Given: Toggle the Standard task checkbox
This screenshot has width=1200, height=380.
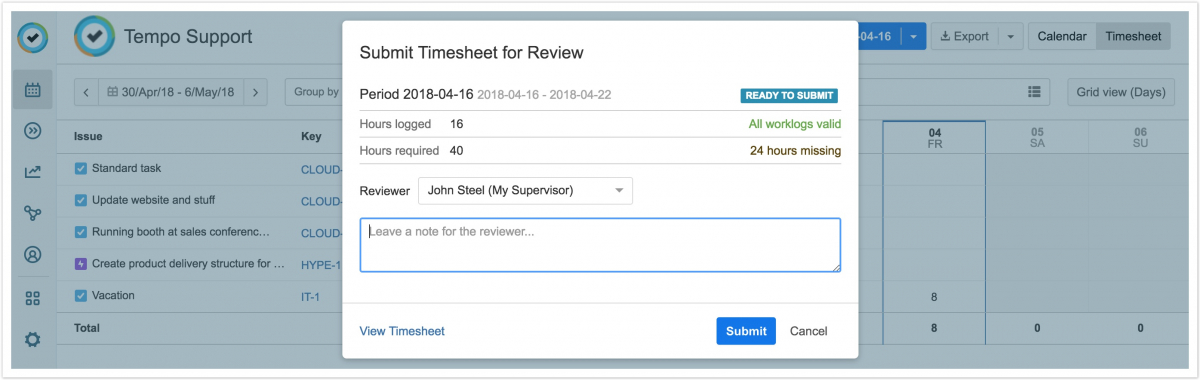Looking at the screenshot, I should (x=81, y=168).
